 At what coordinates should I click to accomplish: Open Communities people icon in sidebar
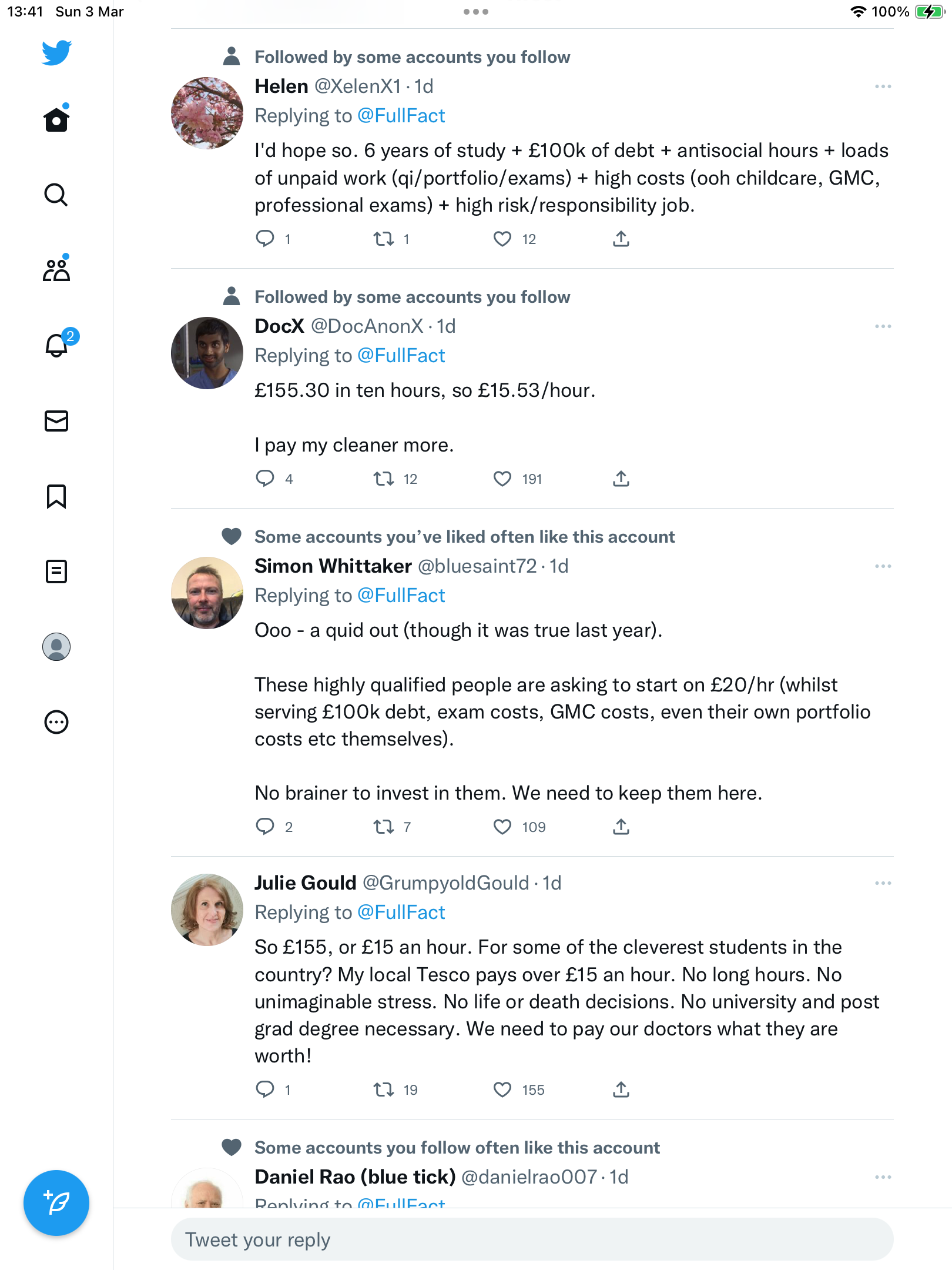pos(56,270)
